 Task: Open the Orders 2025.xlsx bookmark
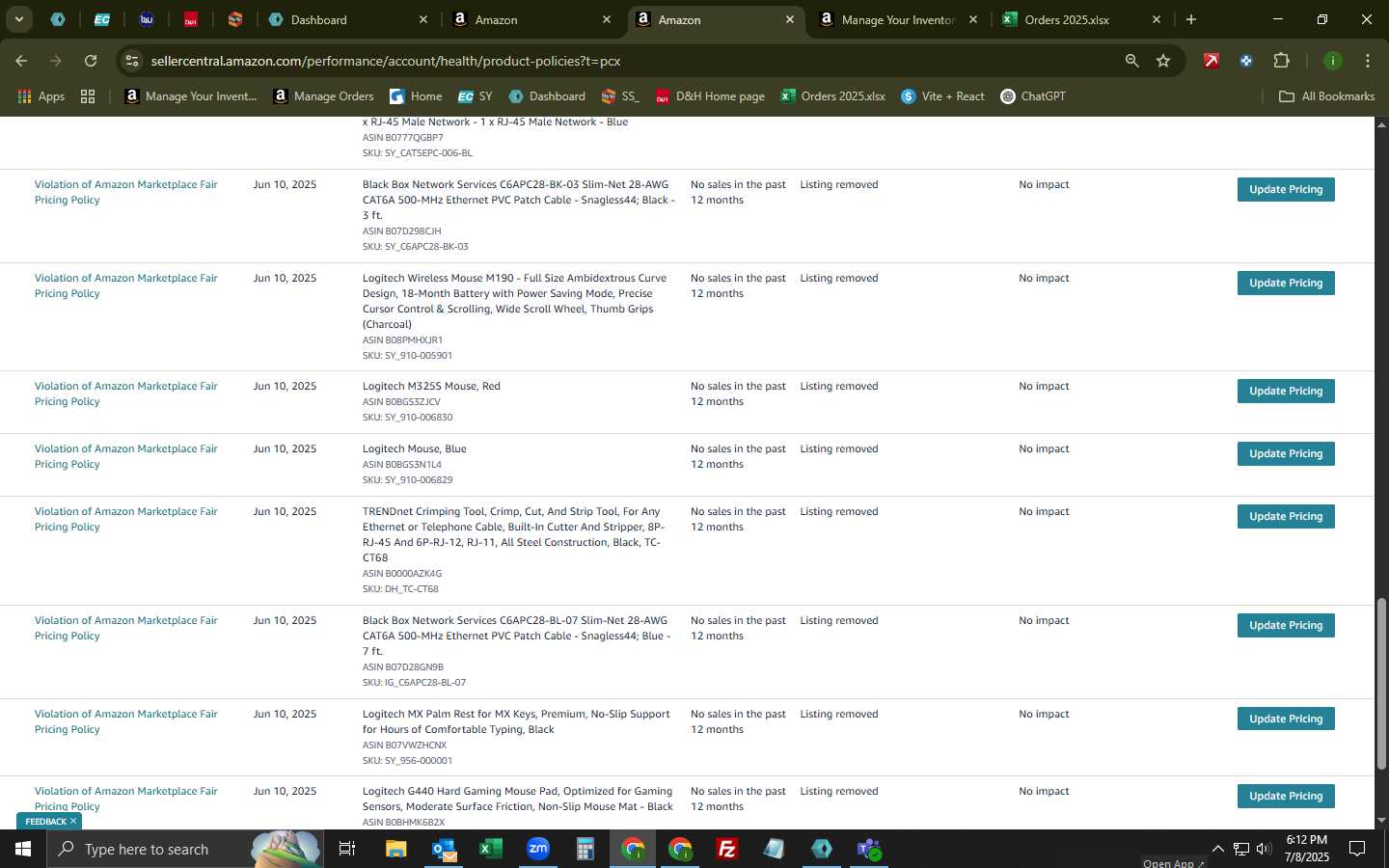(x=833, y=96)
